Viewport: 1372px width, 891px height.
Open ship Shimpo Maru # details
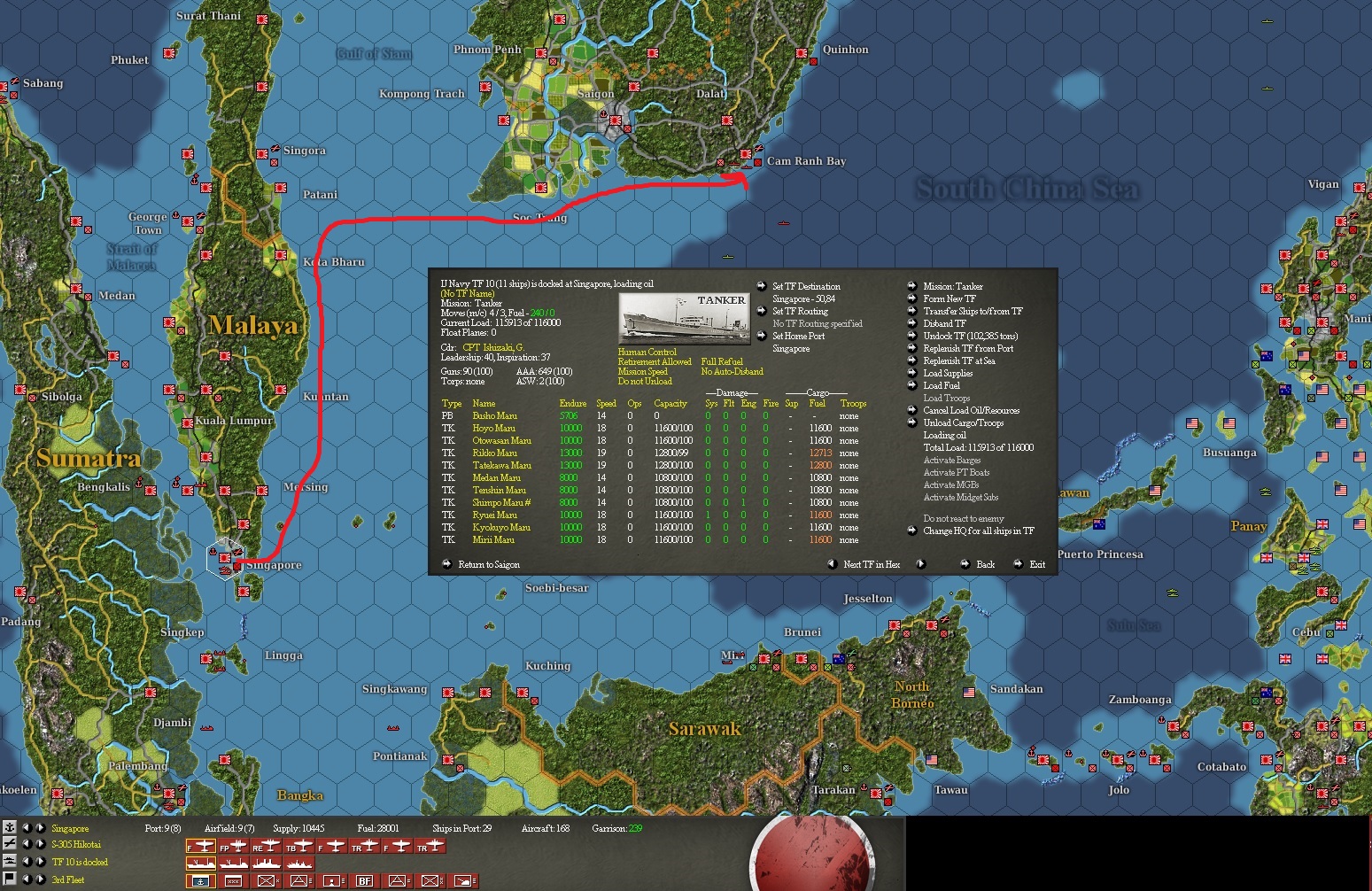pos(501,502)
